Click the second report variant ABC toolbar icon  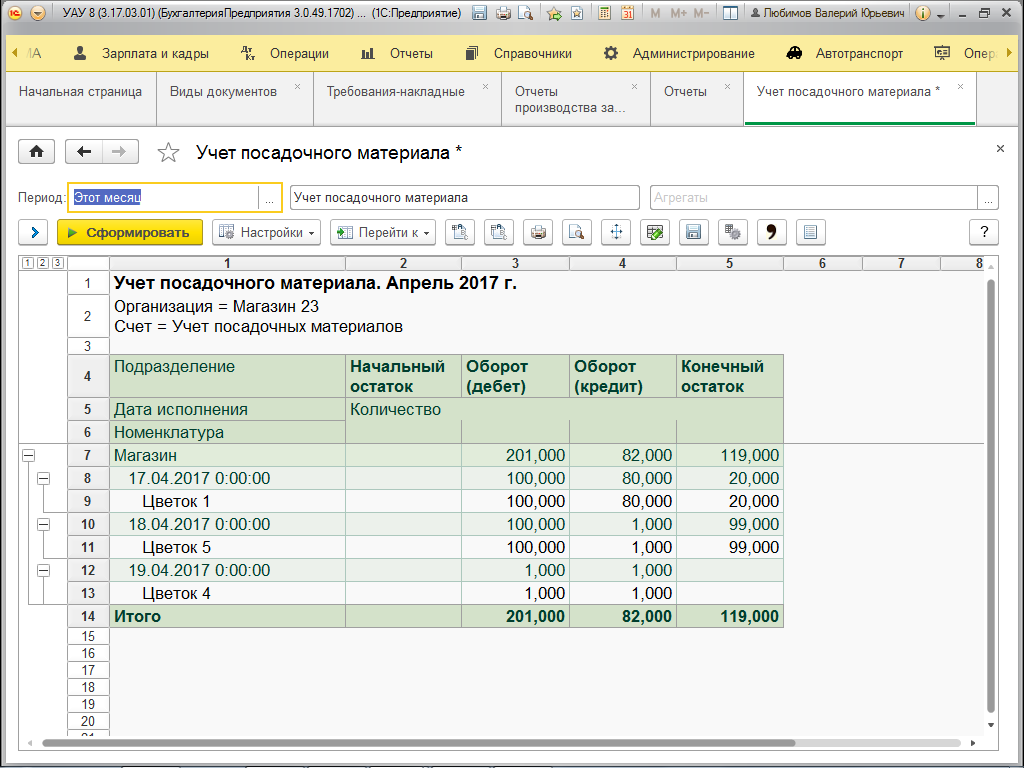click(499, 232)
